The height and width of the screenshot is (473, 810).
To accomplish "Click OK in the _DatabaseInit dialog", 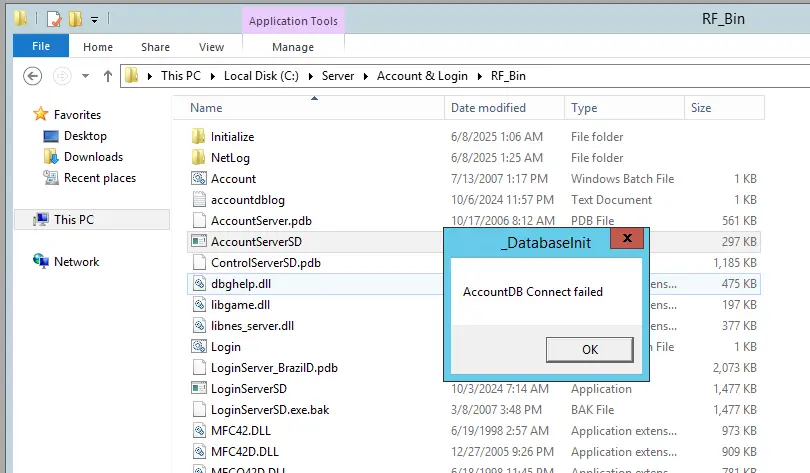I will click(589, 350).
